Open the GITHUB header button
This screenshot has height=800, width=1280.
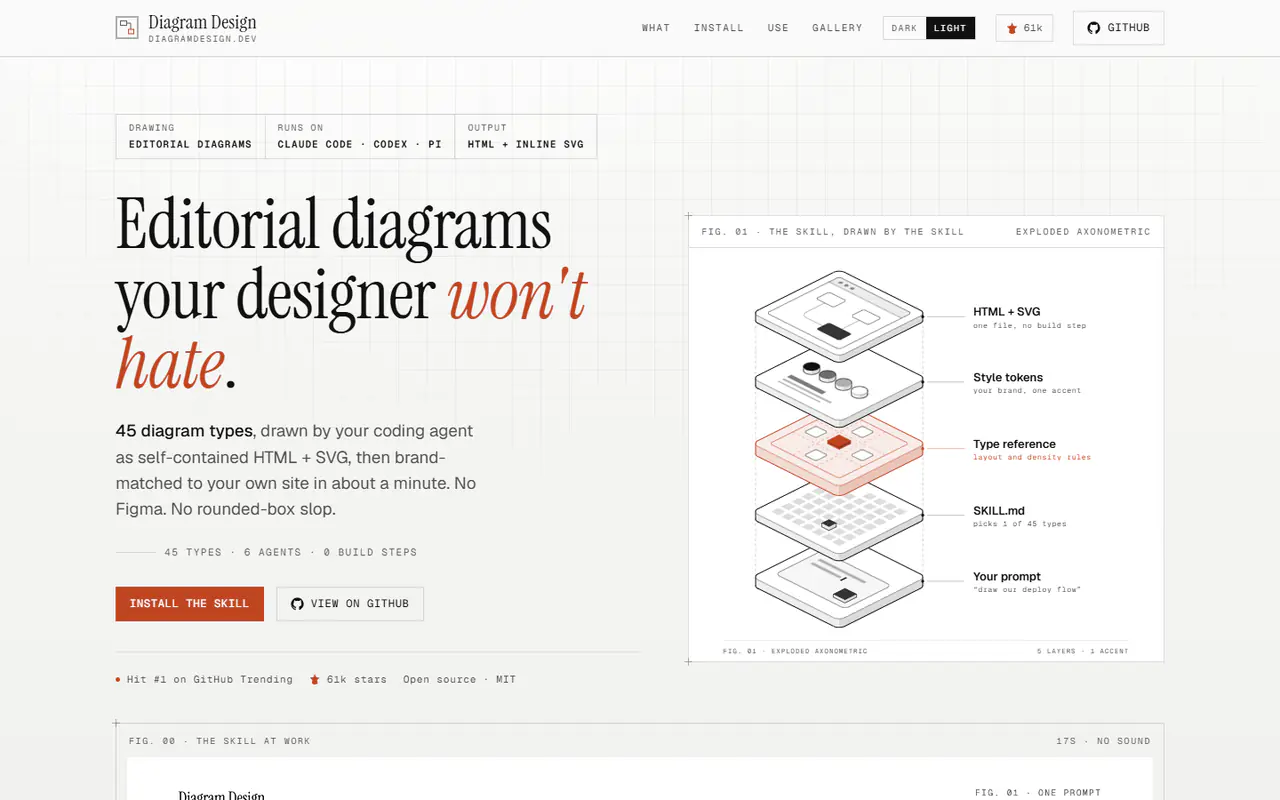coord(1118,28)
